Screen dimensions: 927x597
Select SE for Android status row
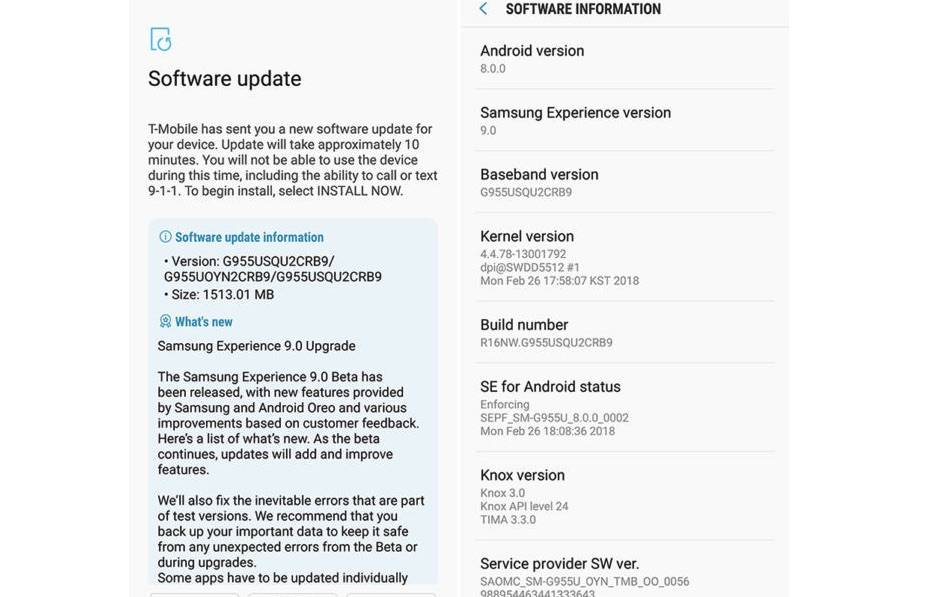click(624, 408)
